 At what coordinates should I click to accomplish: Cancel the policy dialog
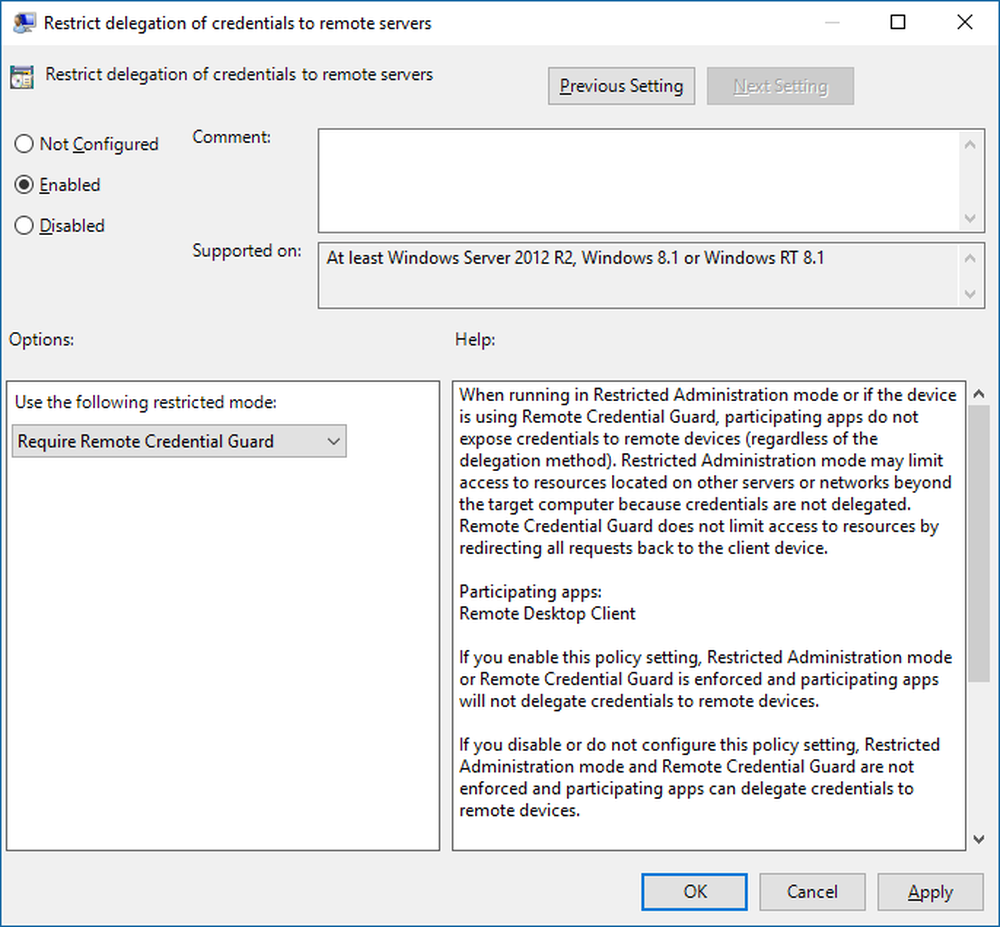pyautogui.click(x=812, y=892)
